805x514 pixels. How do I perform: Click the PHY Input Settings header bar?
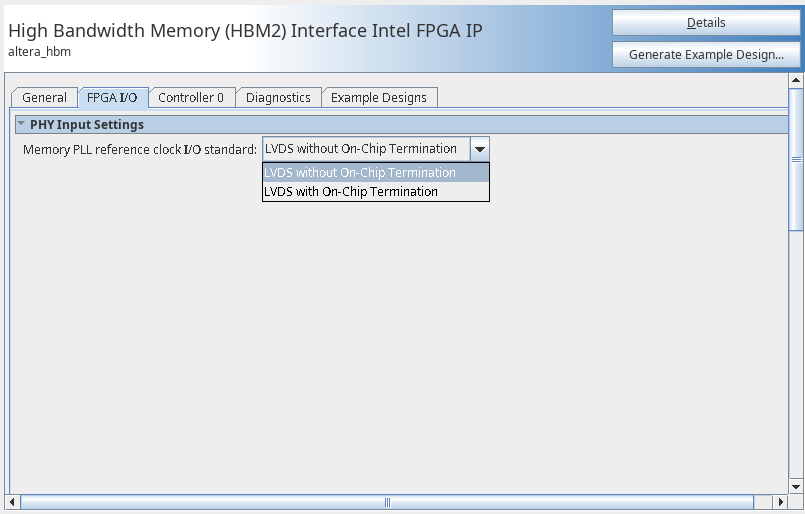pyautogui.click(x=400, y=125)
